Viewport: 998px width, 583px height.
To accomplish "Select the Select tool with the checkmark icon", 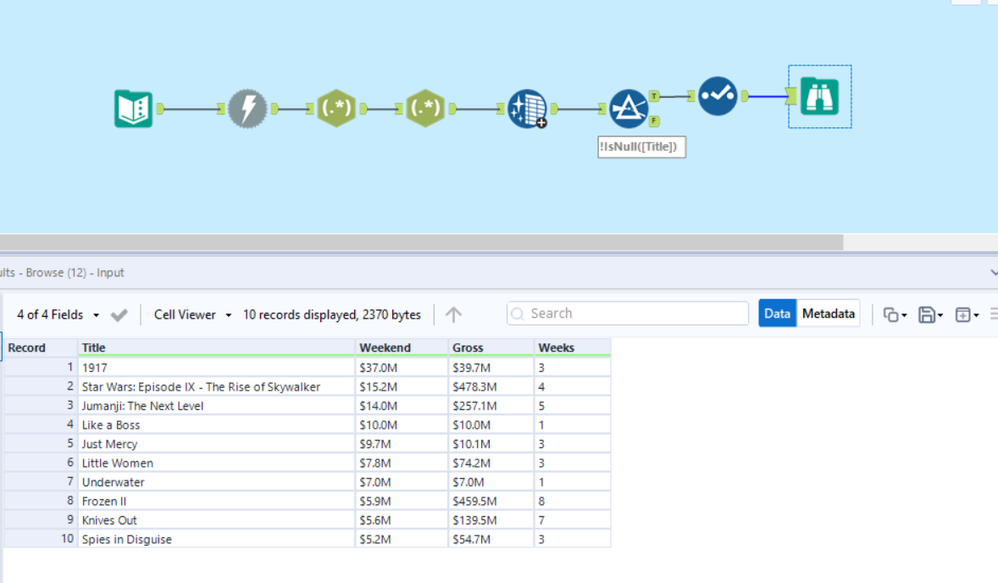I will point(718,97).
